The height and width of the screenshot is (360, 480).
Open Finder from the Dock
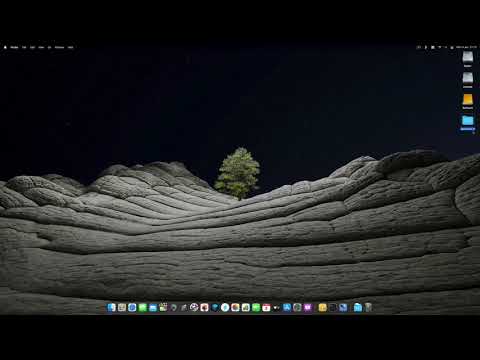(x=111, y=307)
